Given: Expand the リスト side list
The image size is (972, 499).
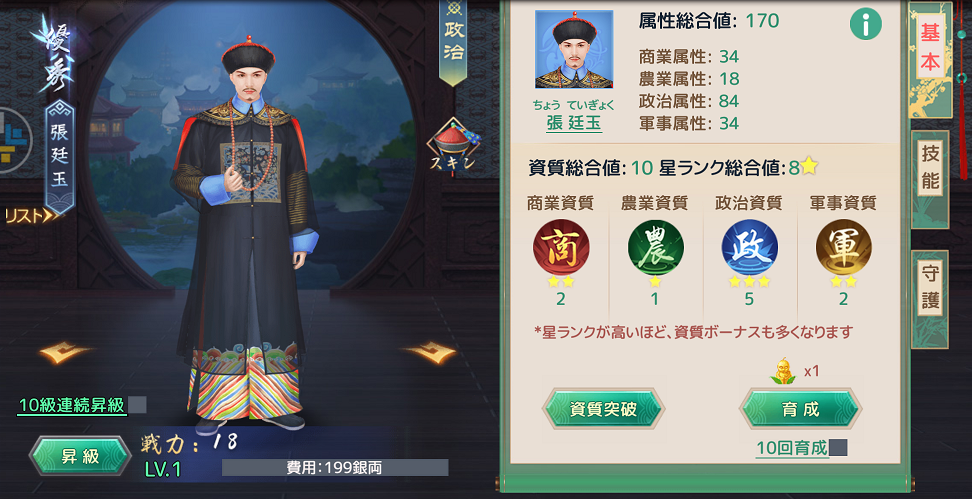Looking at the screenshot, I should pos(33,216).
